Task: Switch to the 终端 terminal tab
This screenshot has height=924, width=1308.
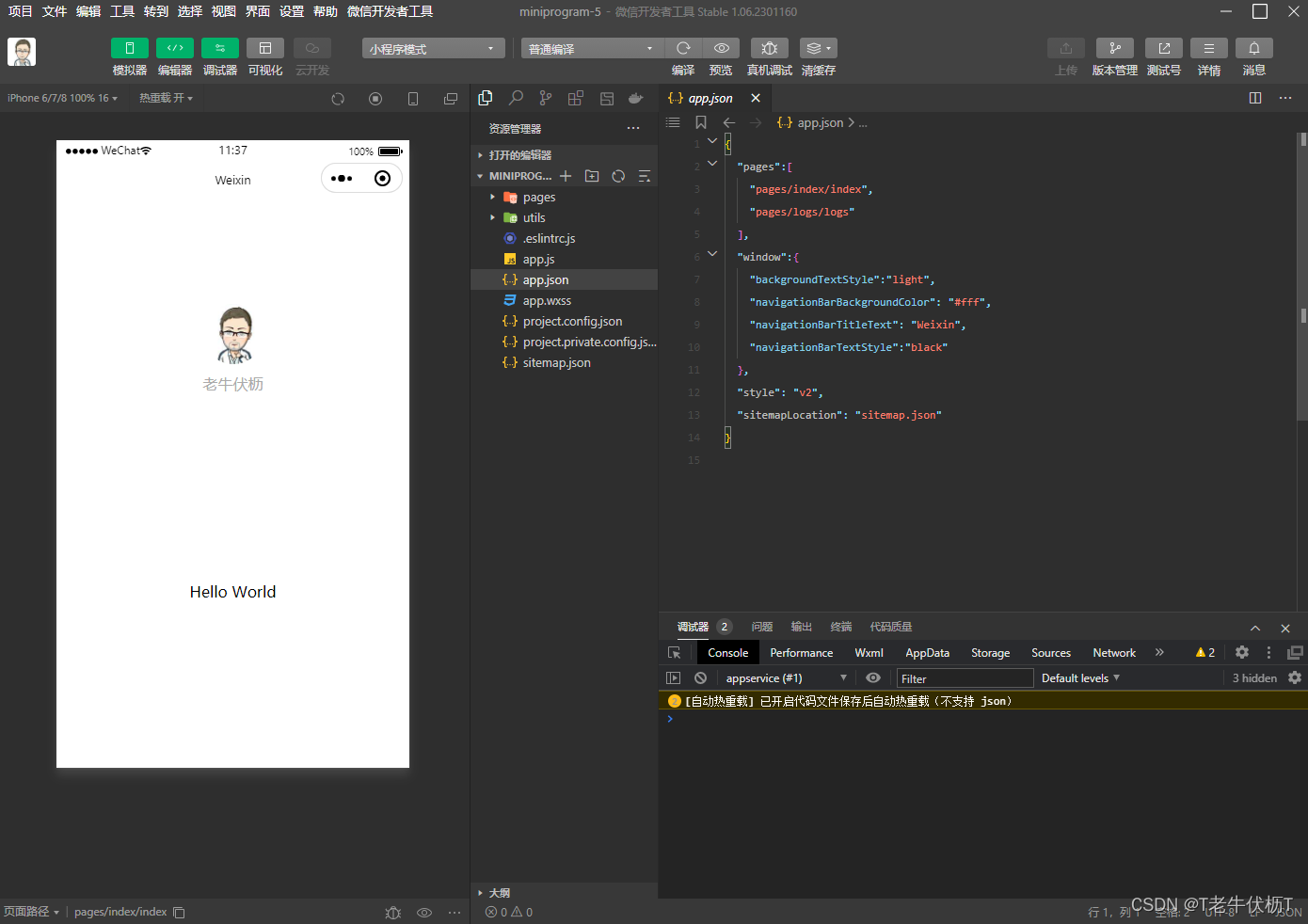Action: 841,627
